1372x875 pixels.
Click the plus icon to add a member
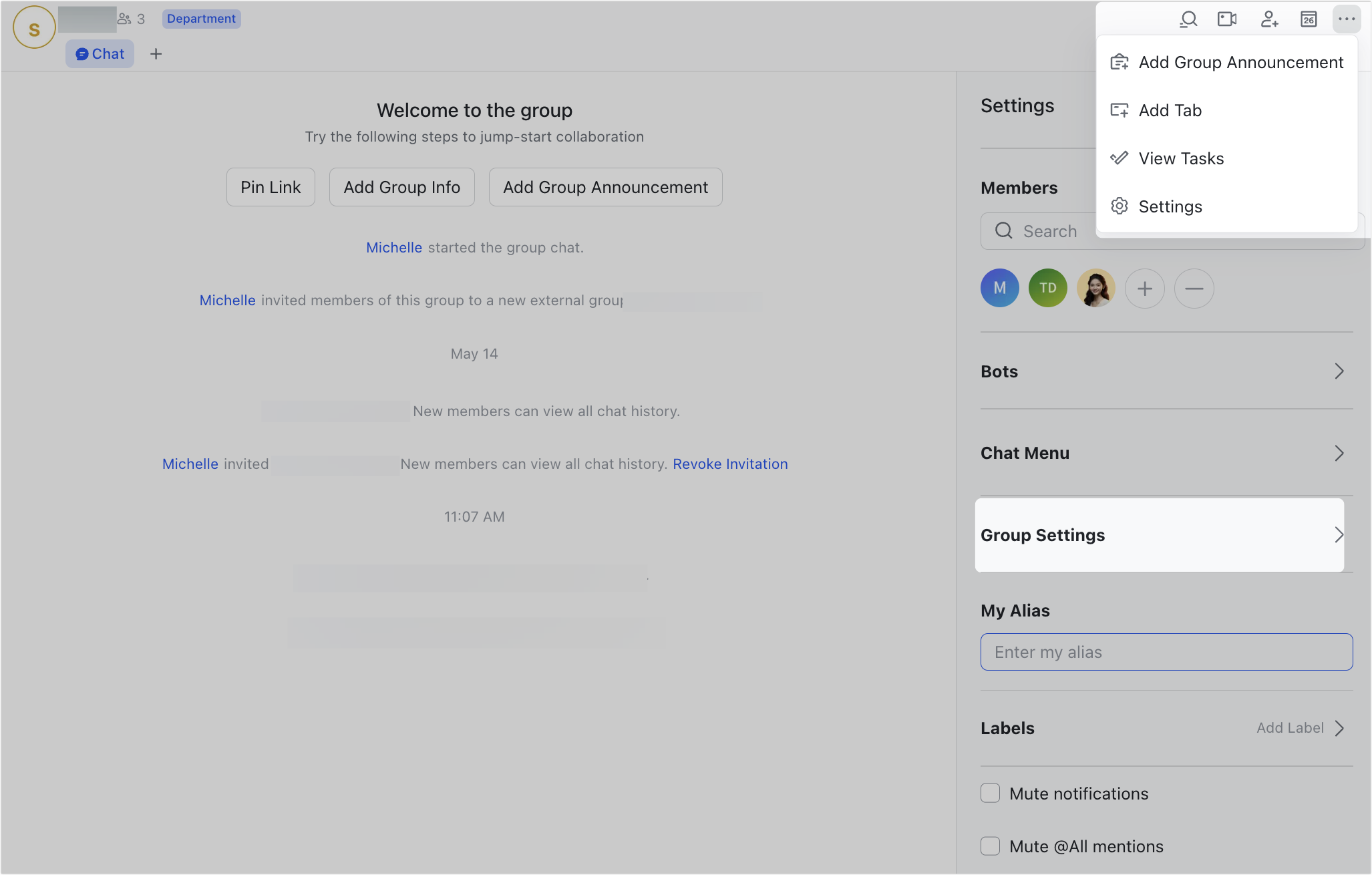pyautogui.click(x=1145, y=288)
